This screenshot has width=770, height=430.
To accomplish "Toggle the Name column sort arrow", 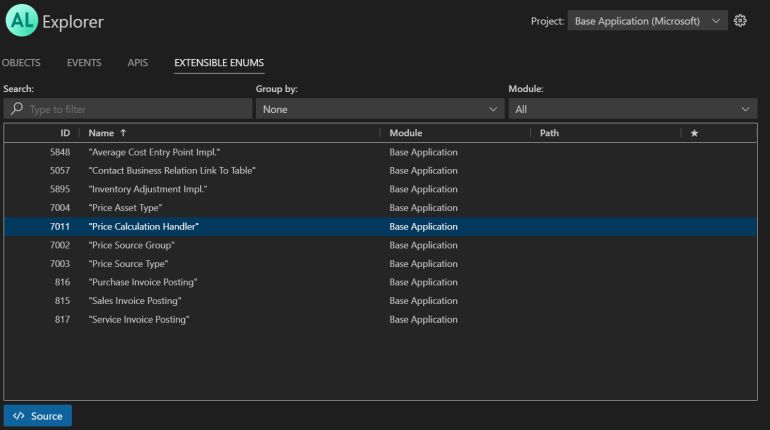I will click(x=123, y=133).
